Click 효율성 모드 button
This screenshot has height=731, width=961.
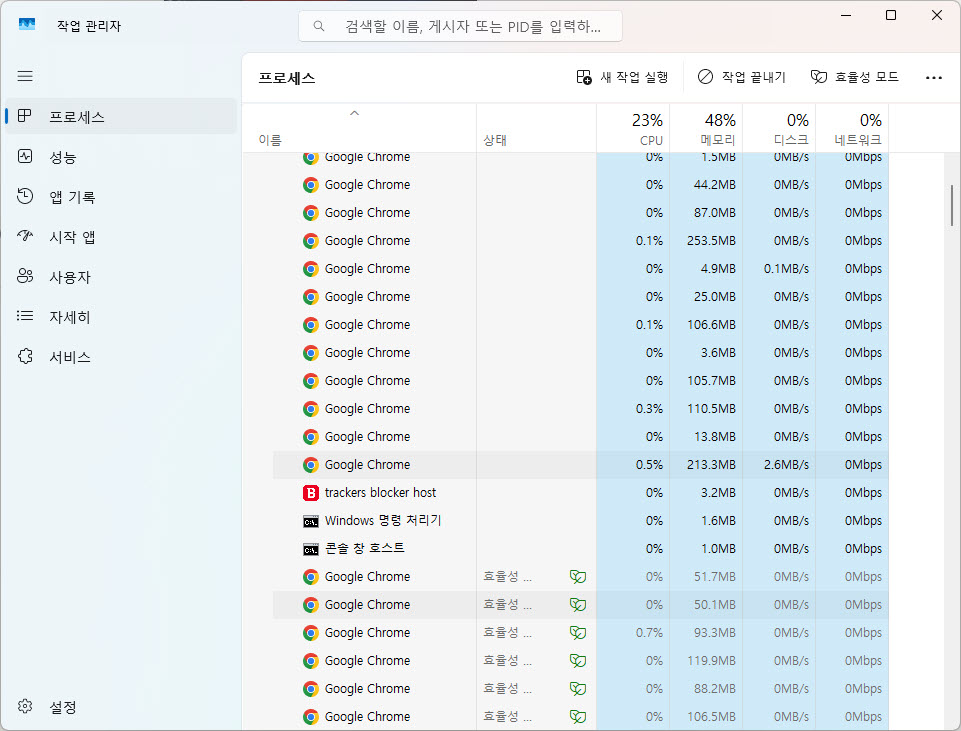pos(855,77)
